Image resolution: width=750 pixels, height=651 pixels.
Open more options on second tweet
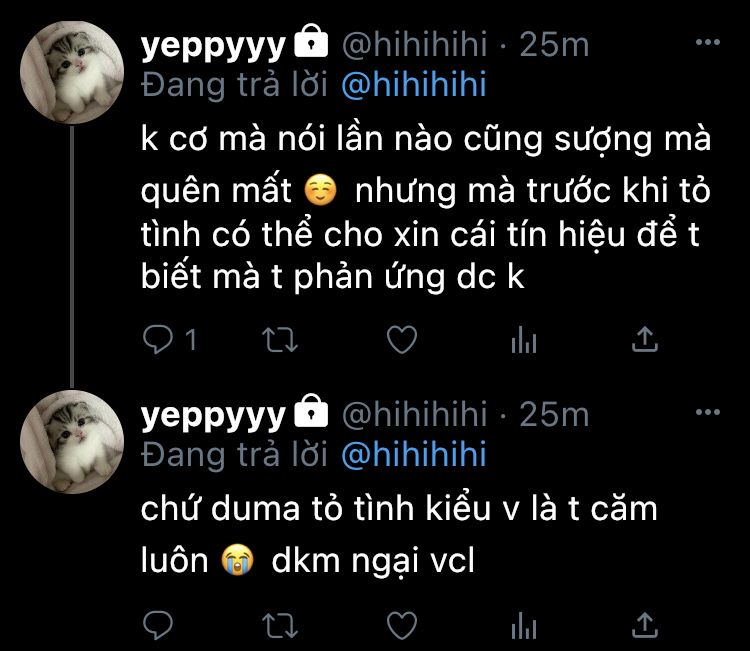point(708,412)
